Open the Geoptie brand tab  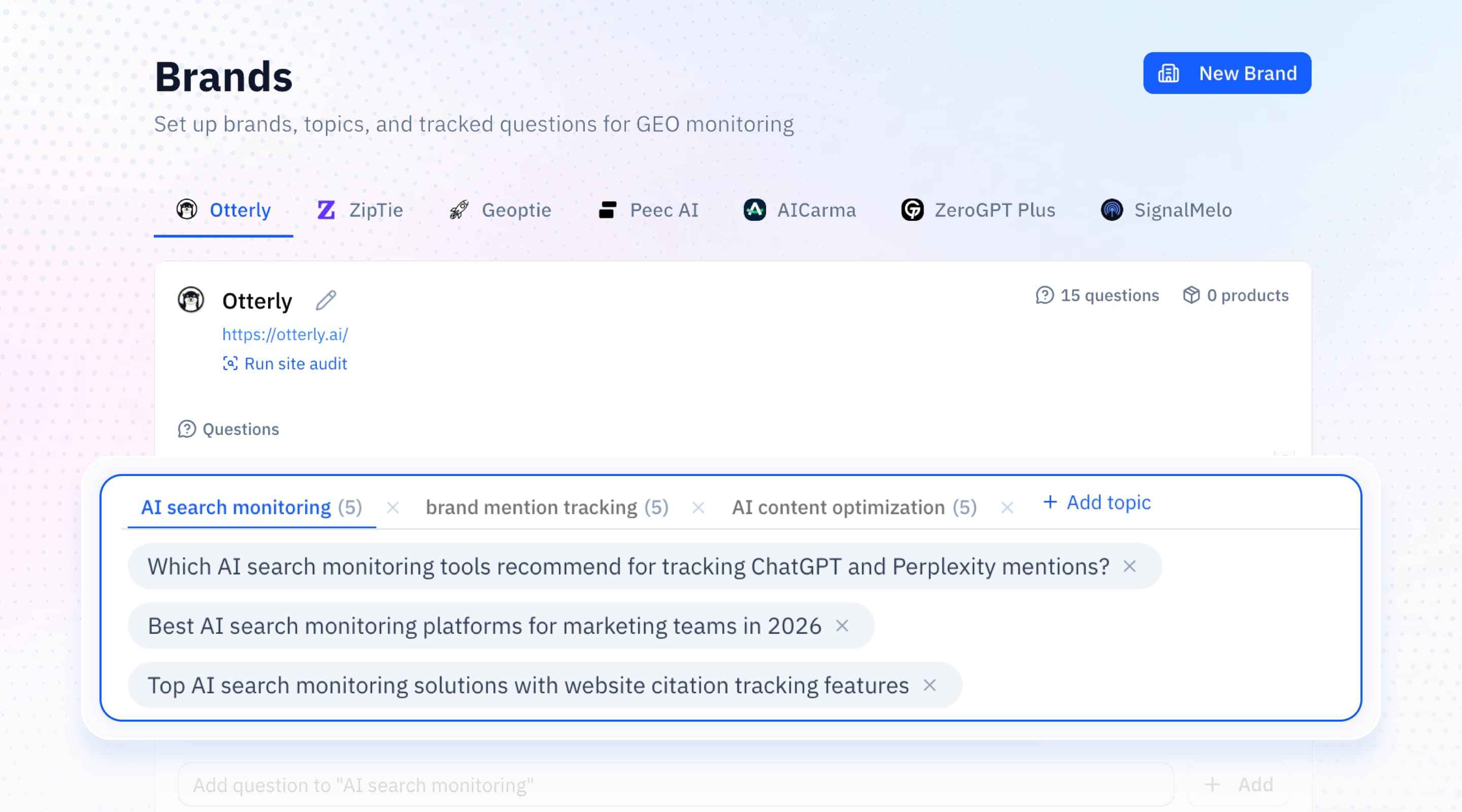point(500,210)
